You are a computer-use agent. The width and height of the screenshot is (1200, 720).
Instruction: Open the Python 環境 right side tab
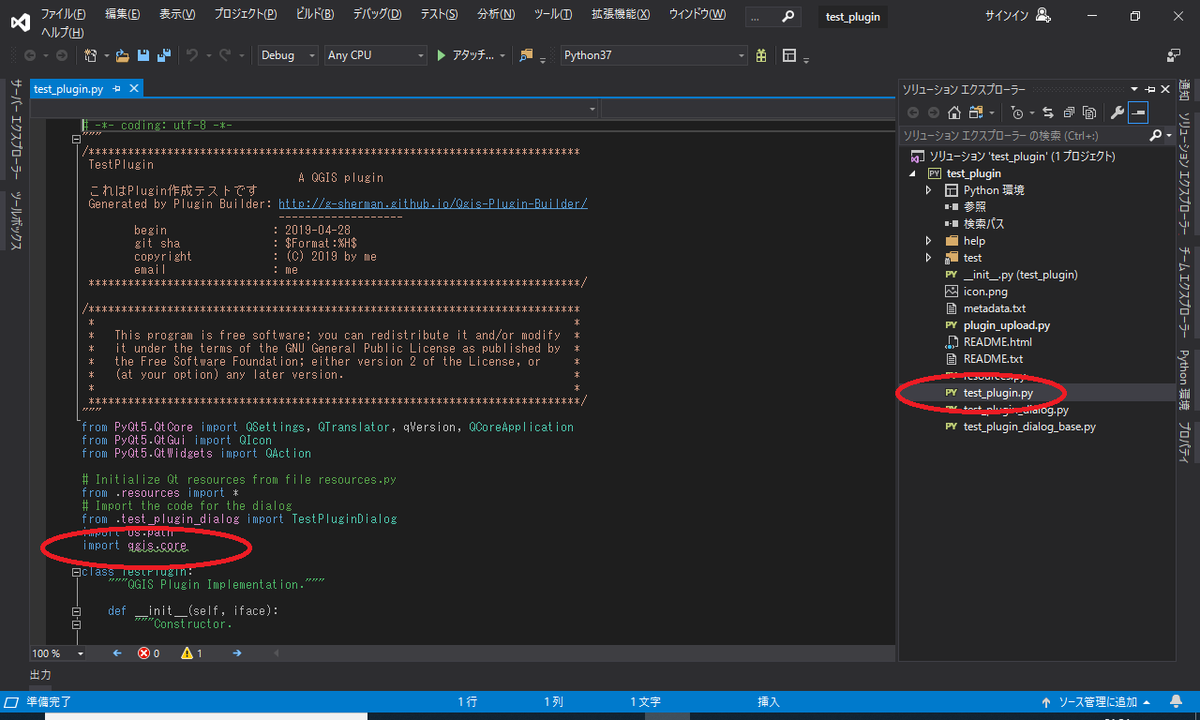point(1183,380)
